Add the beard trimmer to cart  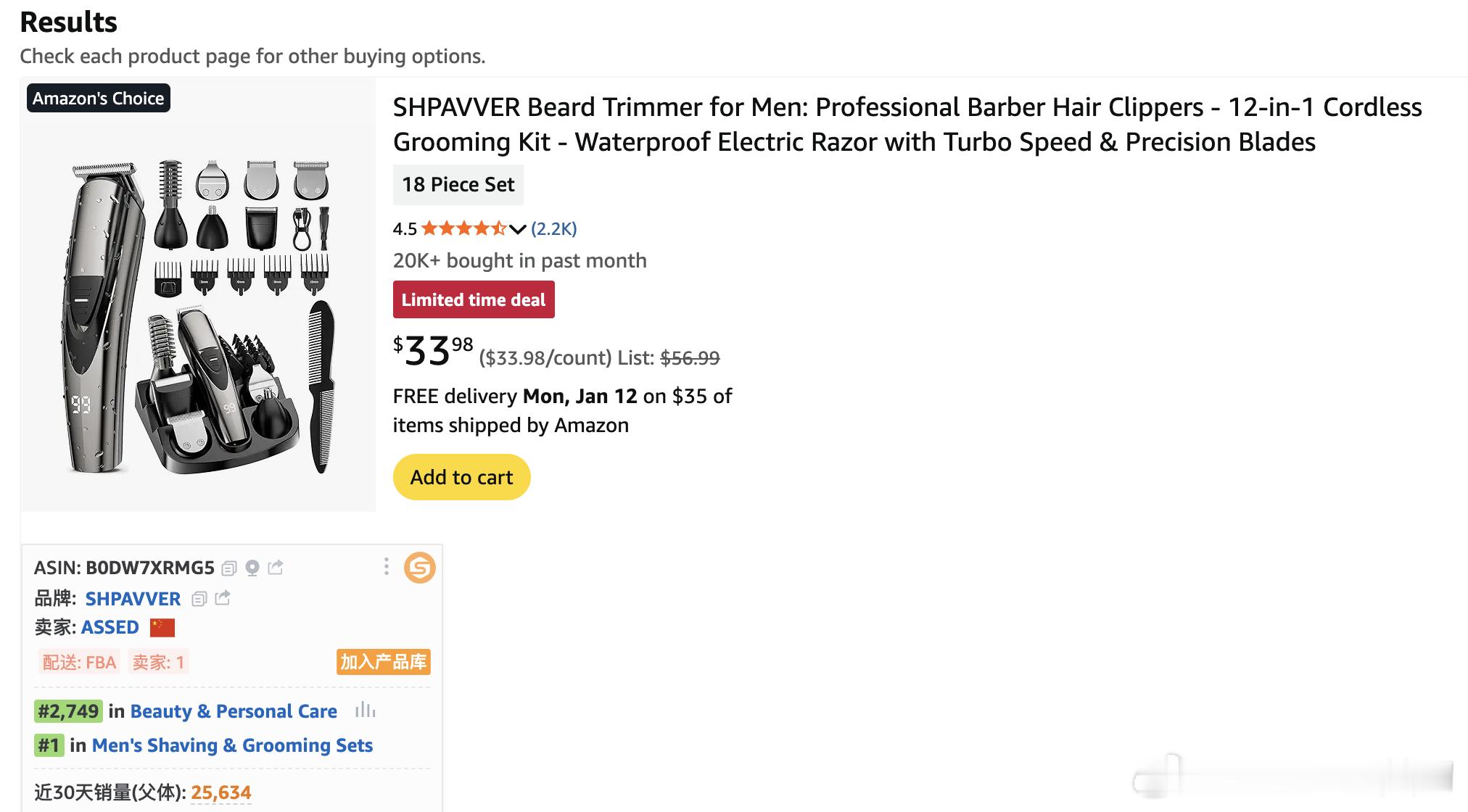point(461,477)
